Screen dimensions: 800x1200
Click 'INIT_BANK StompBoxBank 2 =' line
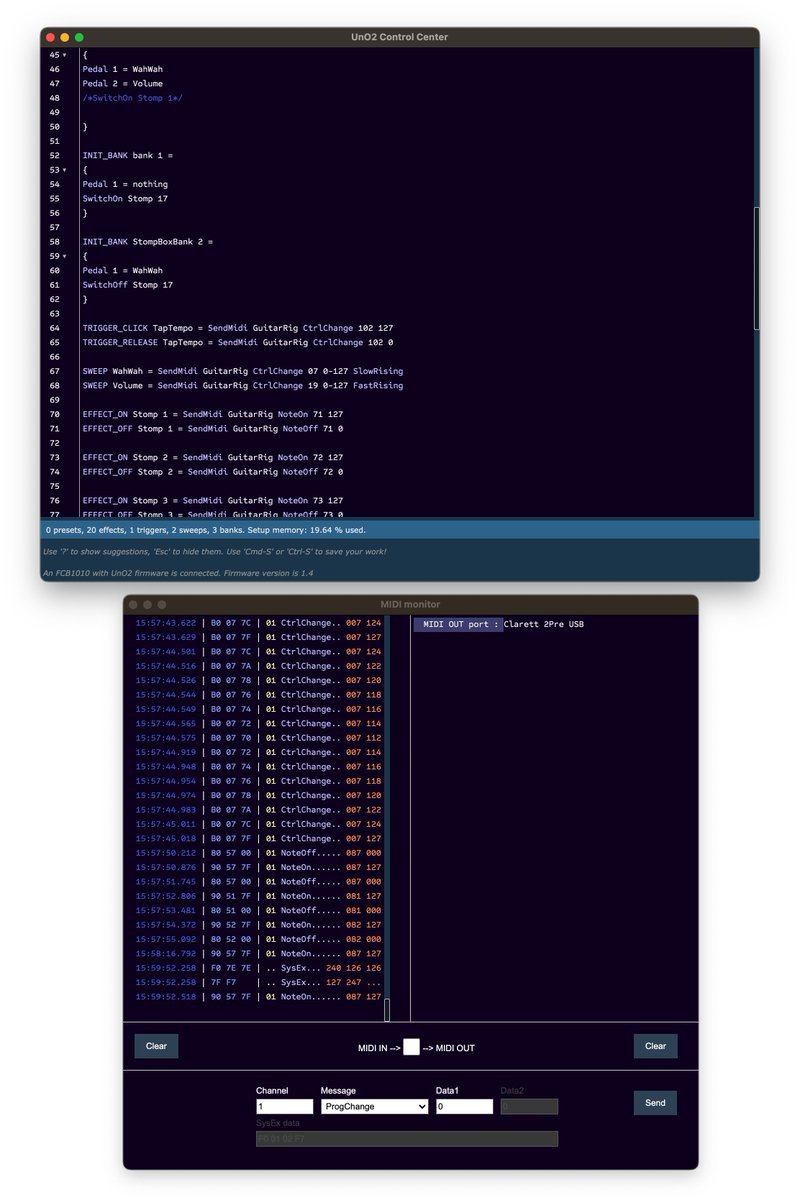pos(147,242)
